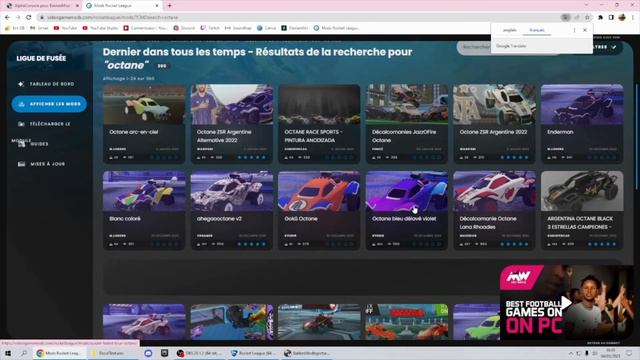Open Google Translate popup options menu

pyautogui.click(x=574, y=30)
